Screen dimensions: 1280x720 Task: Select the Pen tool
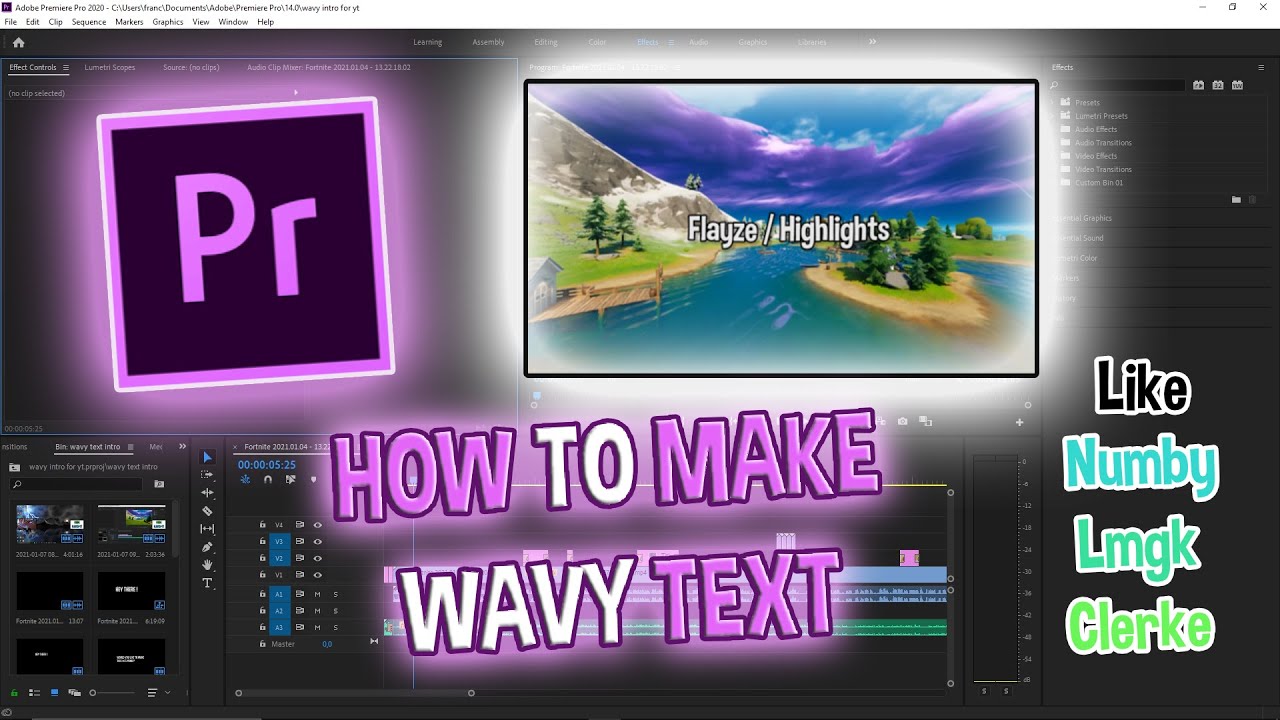pyautogui.click(x=208, y=547)
